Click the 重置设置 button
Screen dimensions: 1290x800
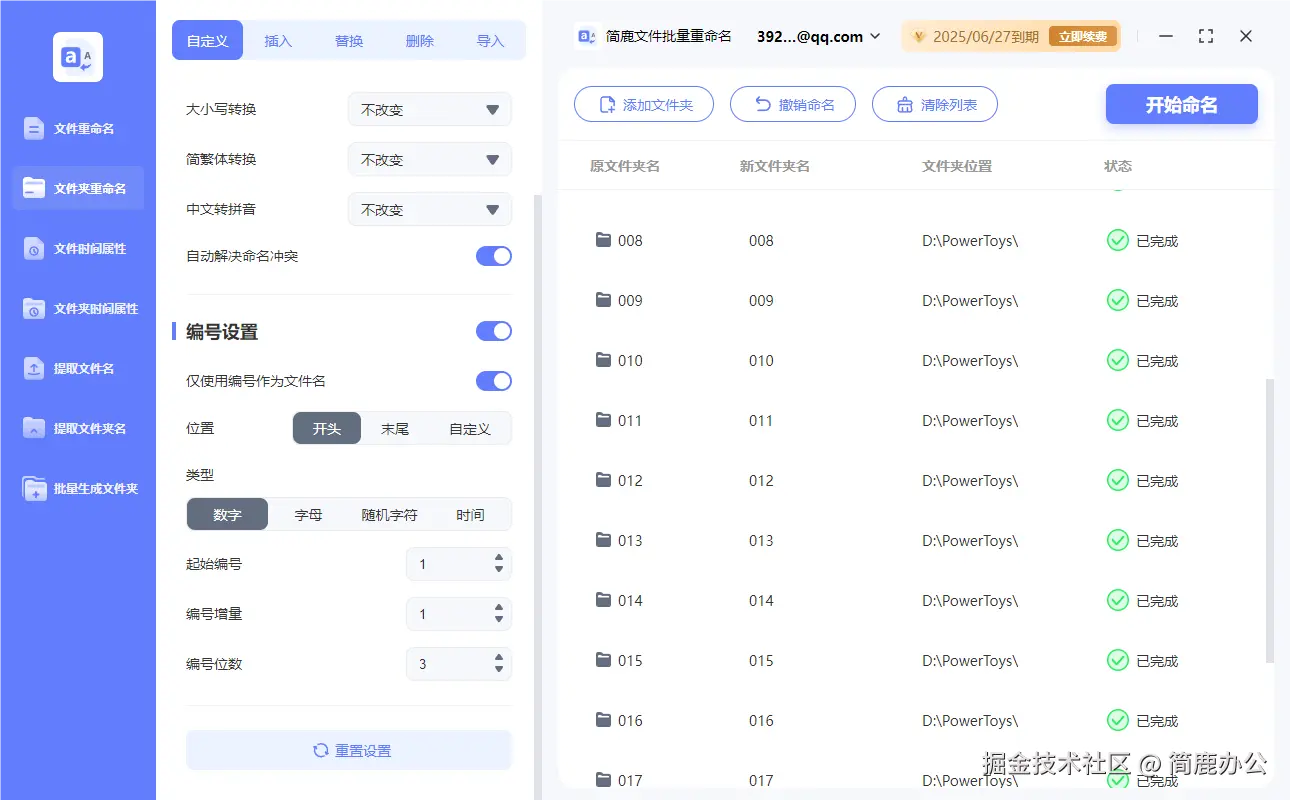point(348,750)
